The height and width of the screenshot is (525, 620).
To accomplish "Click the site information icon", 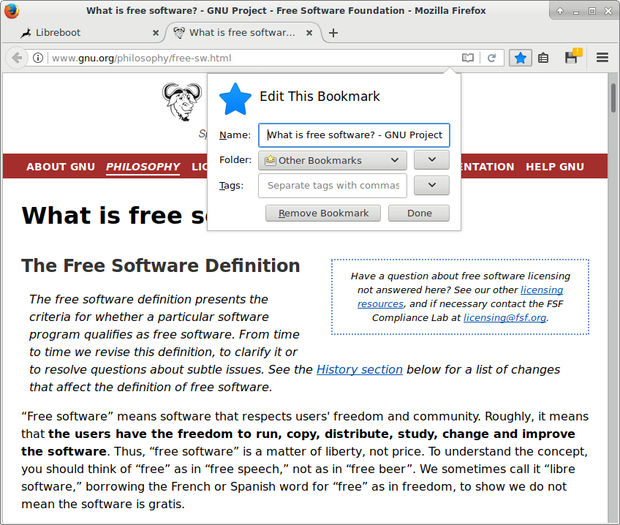I will pos(38,58).
